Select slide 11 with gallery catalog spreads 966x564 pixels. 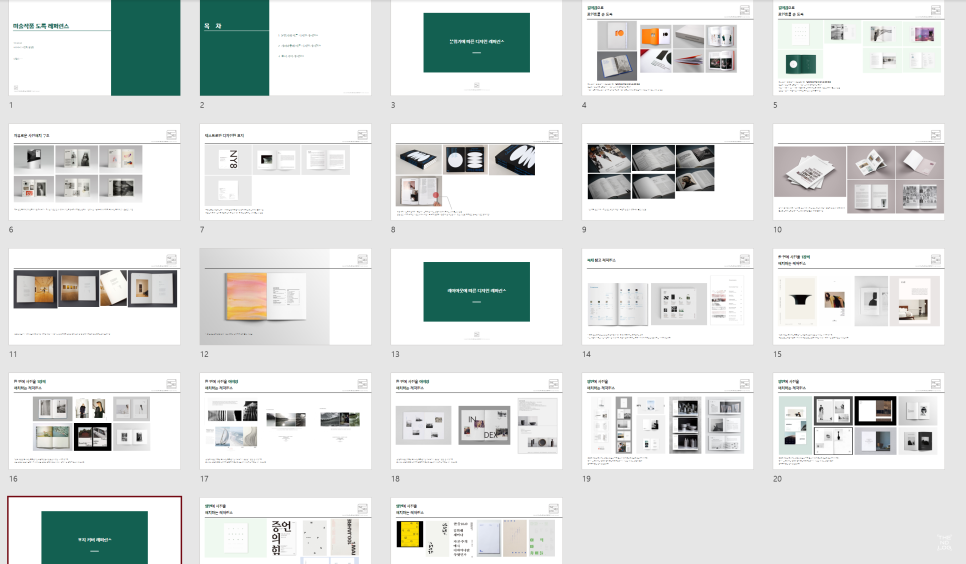[x=94, y=296]
